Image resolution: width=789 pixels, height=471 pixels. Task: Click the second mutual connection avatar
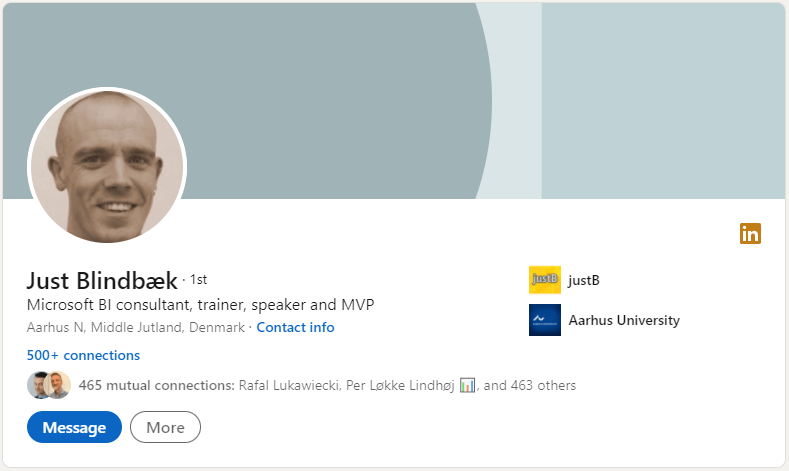(58, 385)
